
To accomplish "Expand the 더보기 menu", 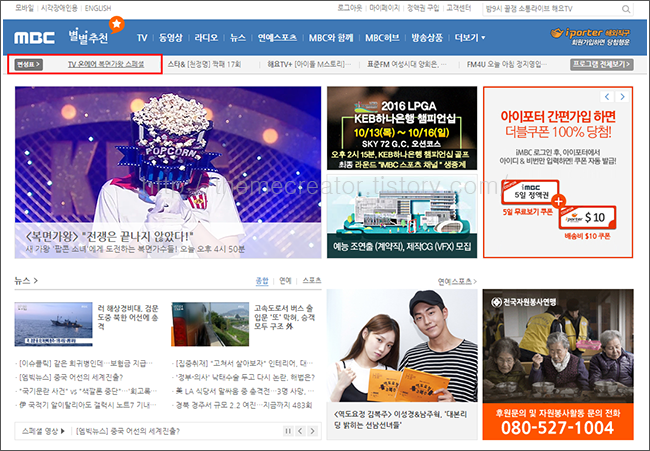I will 470,38.
